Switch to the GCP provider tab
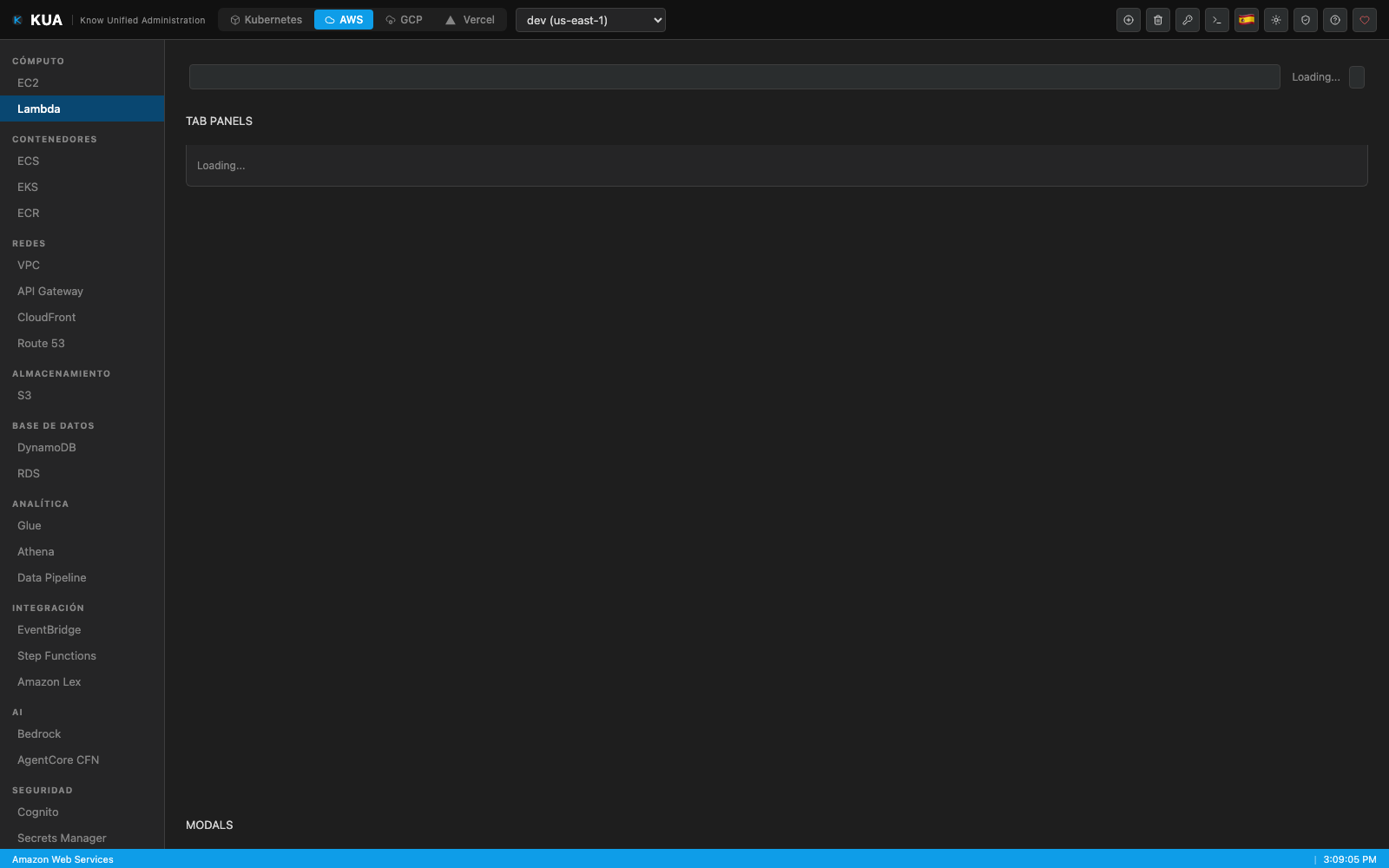 click(x=405, y=20)
